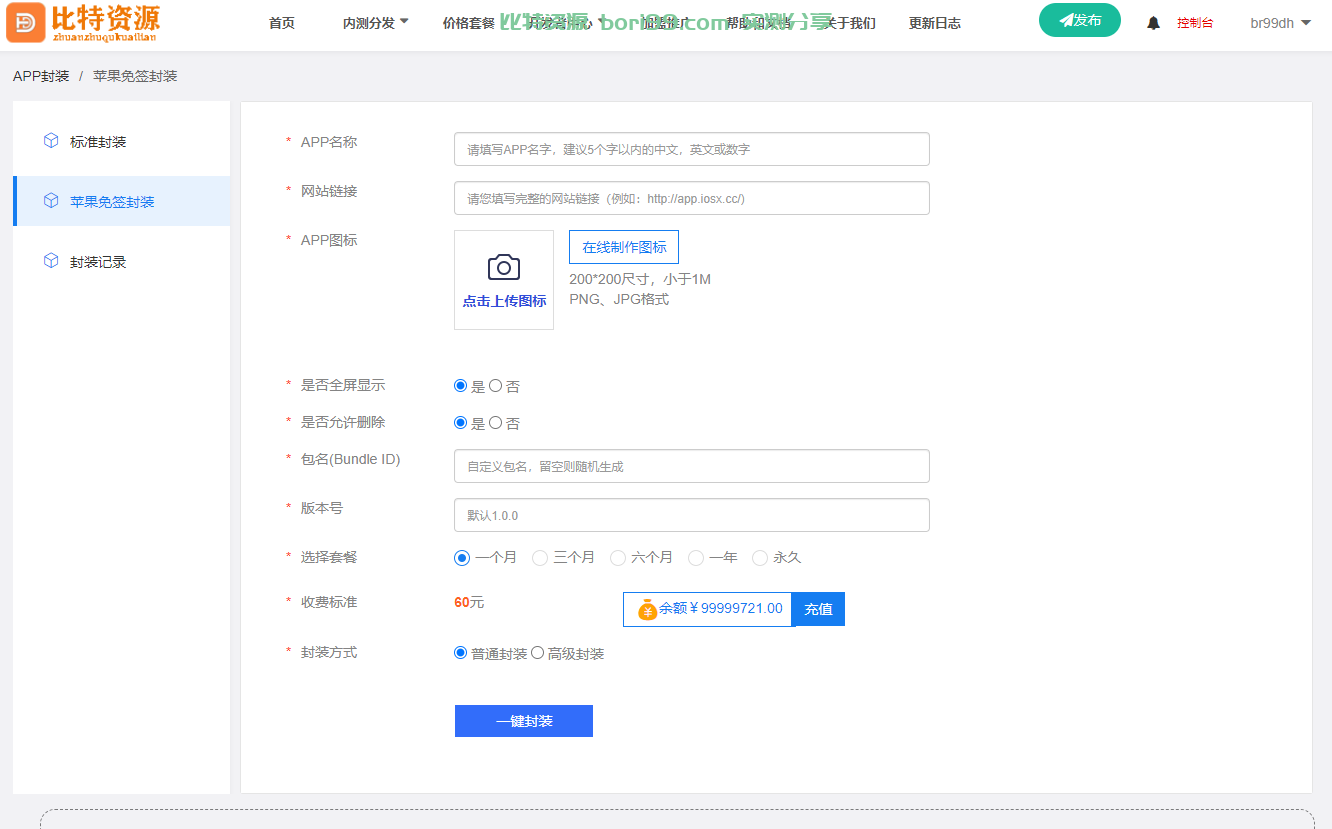Choose the 一个月 package option
This screenshot has height=829, width=1332.
coord(462,558)
